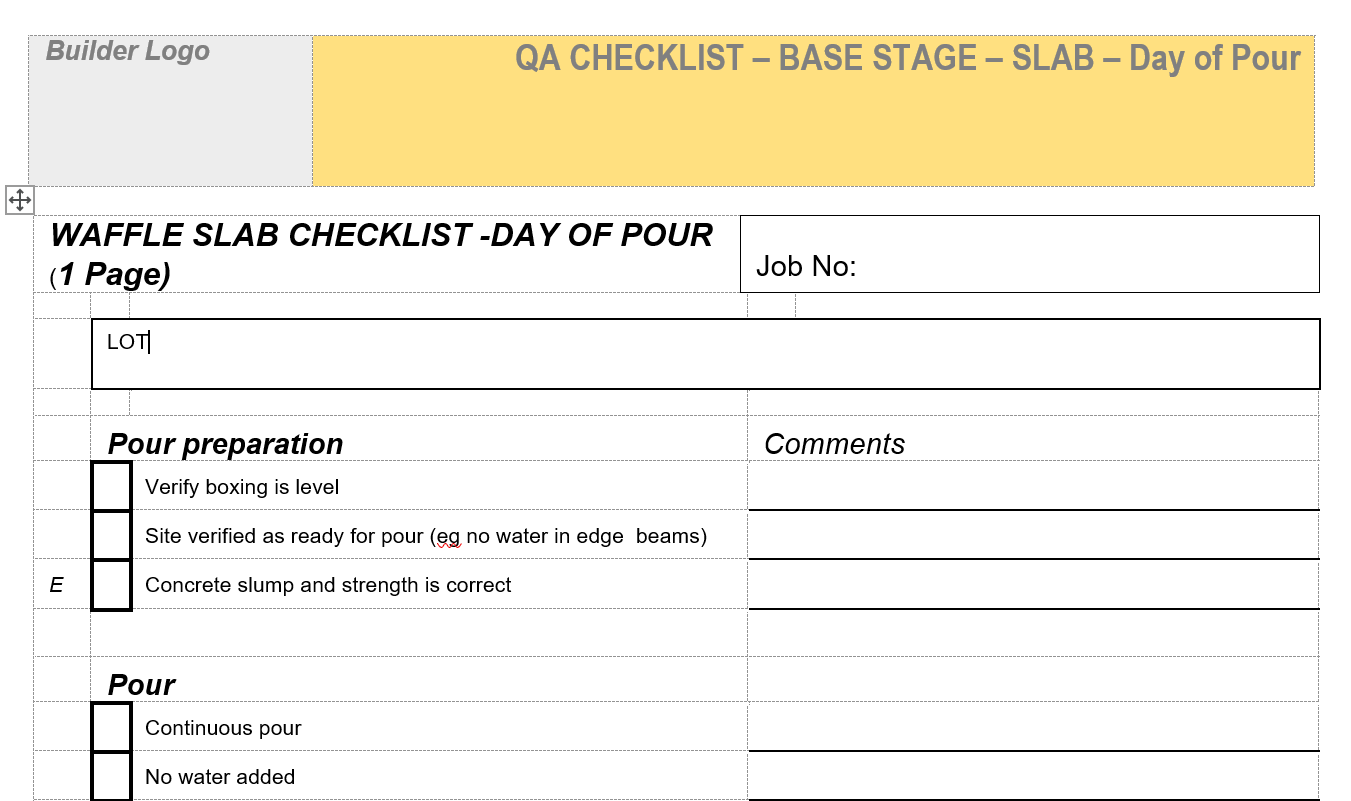Click the comment cell beside 'Site verified' row
This screenshot has width=1351, height=801.
pos(1032,536)
